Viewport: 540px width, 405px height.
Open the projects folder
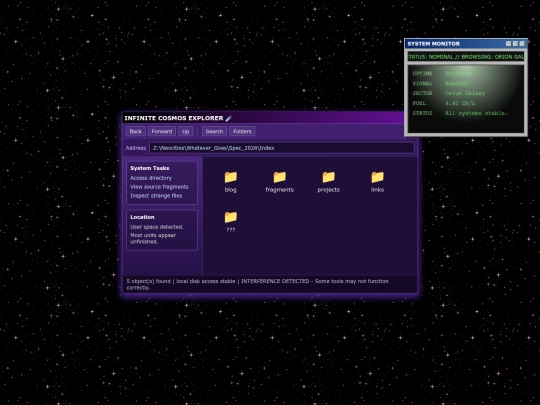(328, 181)
